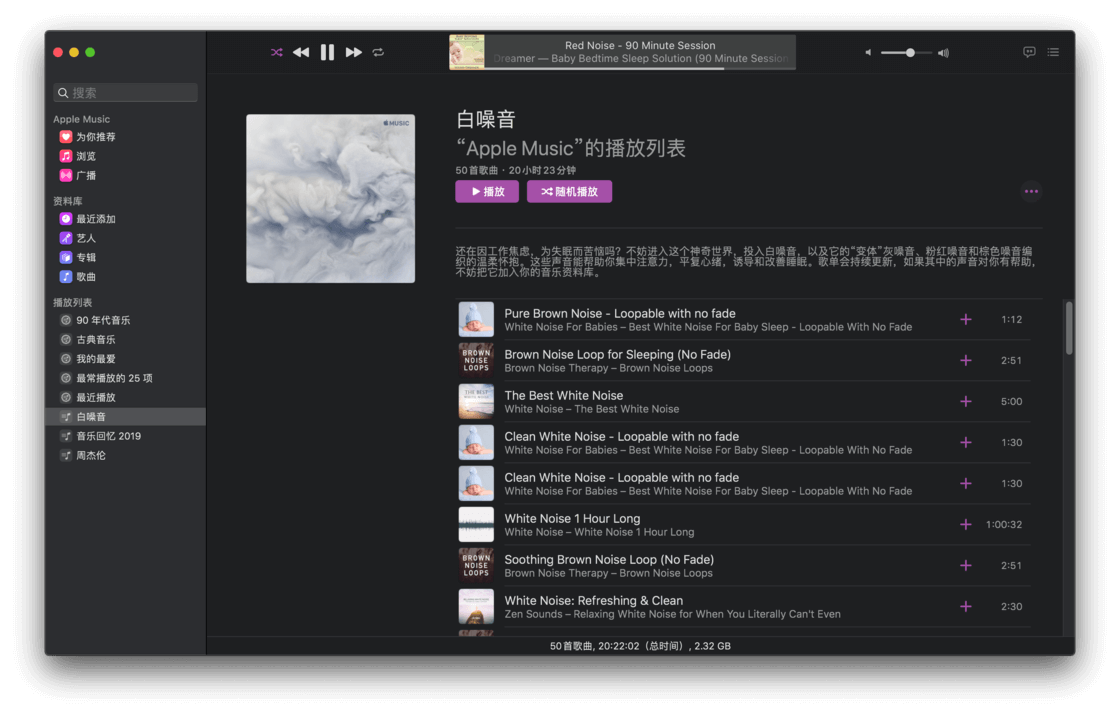Image resolution: width=1120 pixels, height=715 pixels.
Task: Skip back to previous track
Action: 301,52
